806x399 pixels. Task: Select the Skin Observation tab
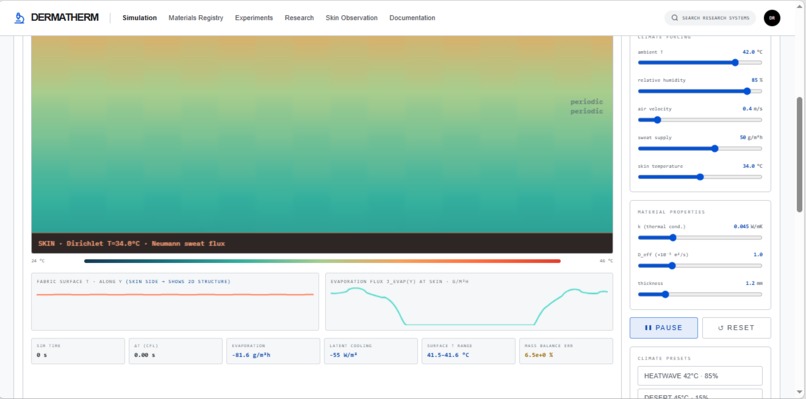352,18
